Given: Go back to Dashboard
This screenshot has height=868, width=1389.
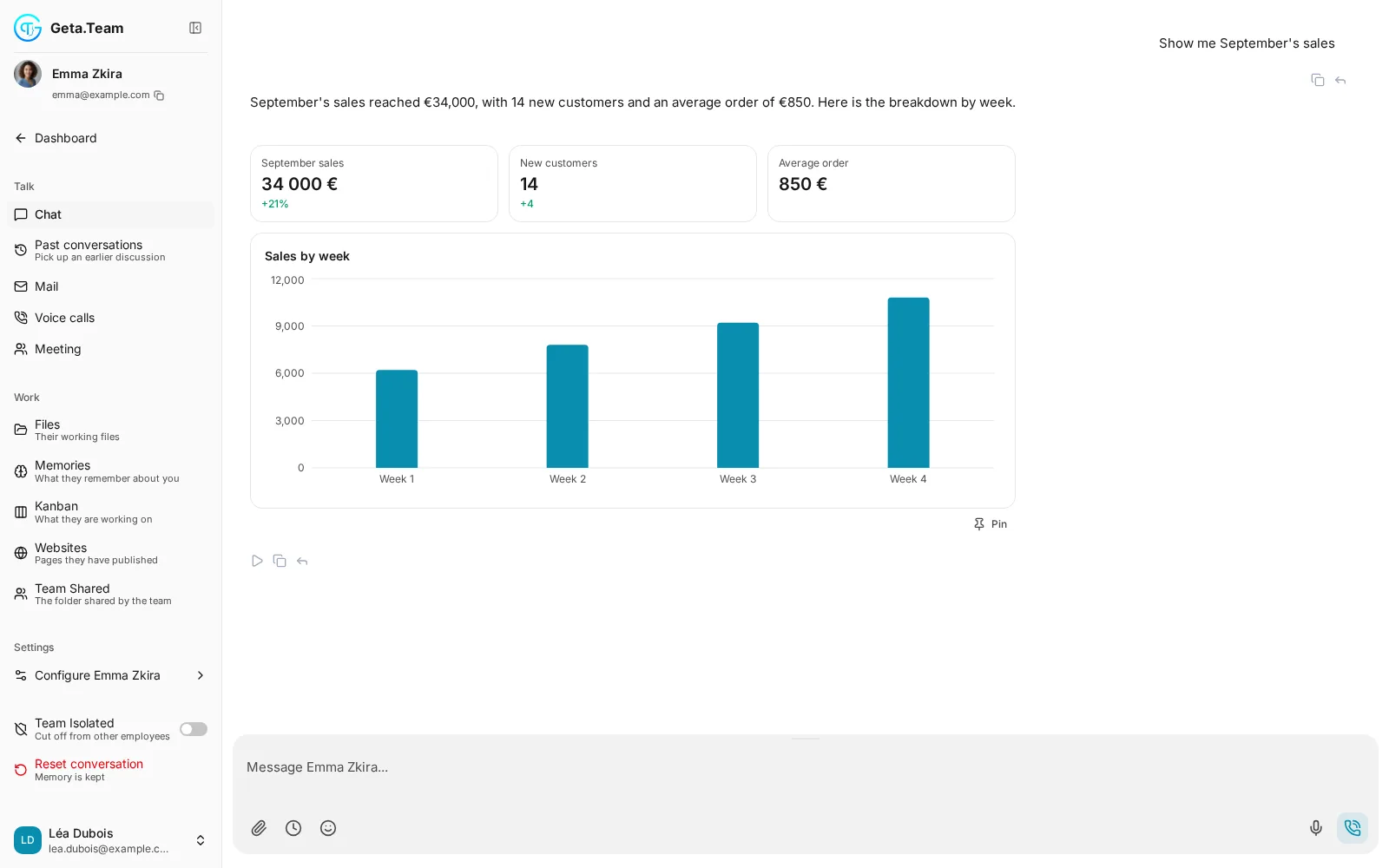Looking at the screenshot, I should click(111, 138).
